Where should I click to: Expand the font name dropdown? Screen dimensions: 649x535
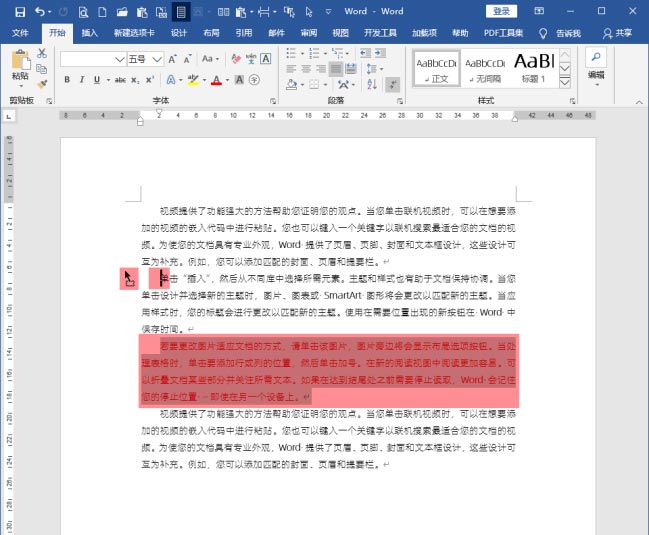(120, 60)
